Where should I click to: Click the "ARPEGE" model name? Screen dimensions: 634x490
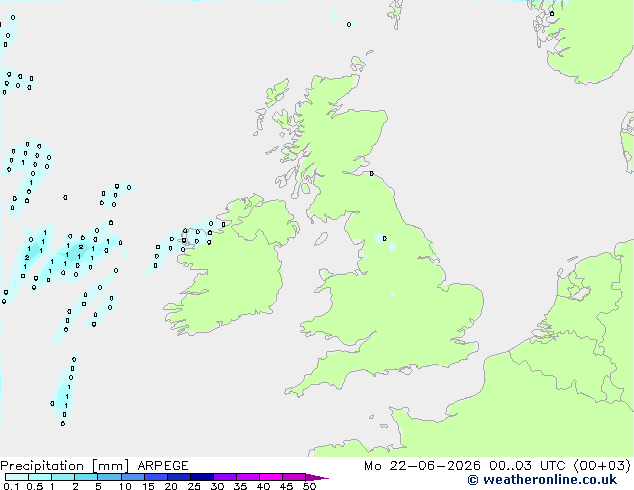click(163, 466)
